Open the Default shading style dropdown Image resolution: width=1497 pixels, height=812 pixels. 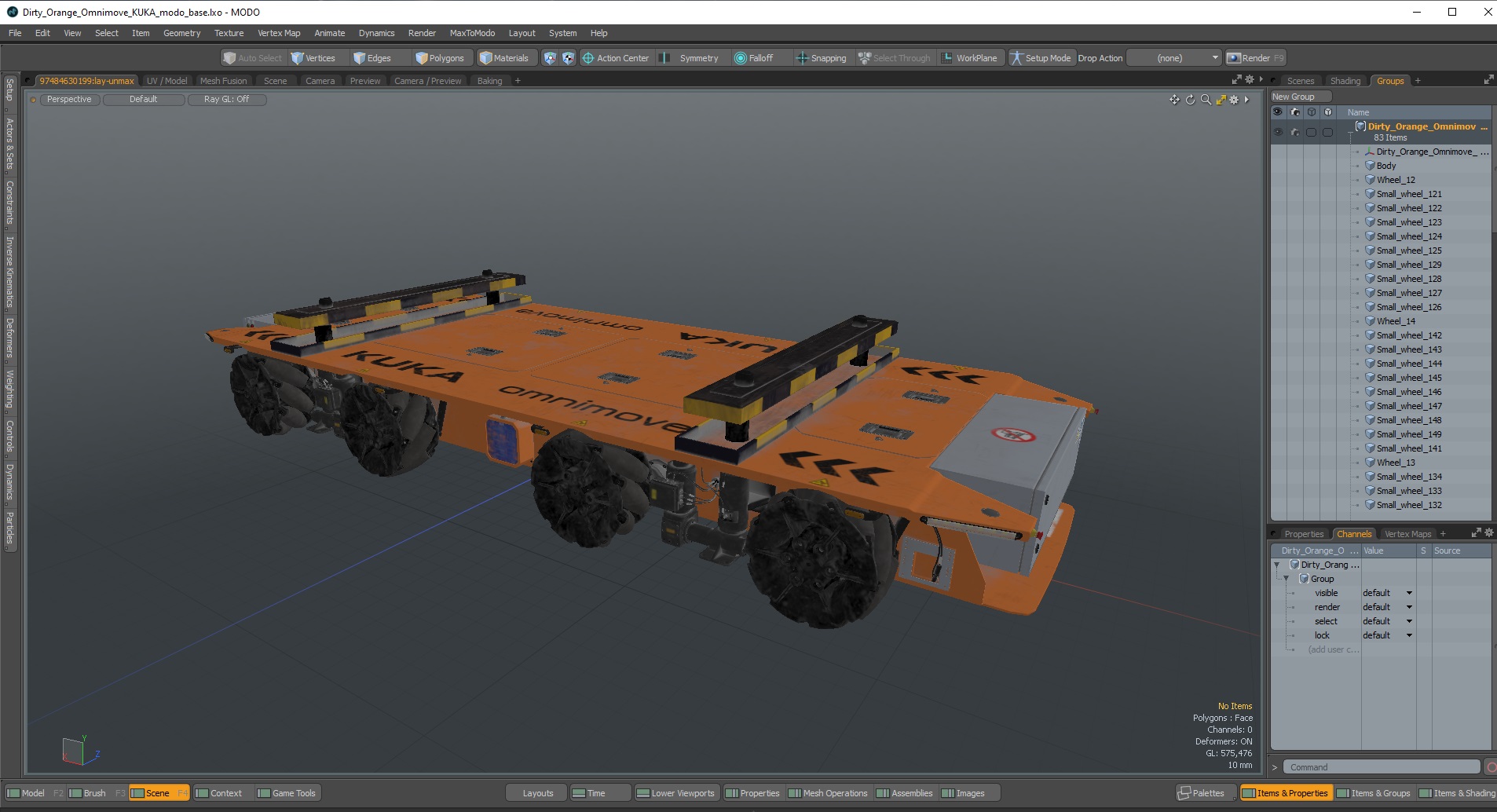(144, 100)
